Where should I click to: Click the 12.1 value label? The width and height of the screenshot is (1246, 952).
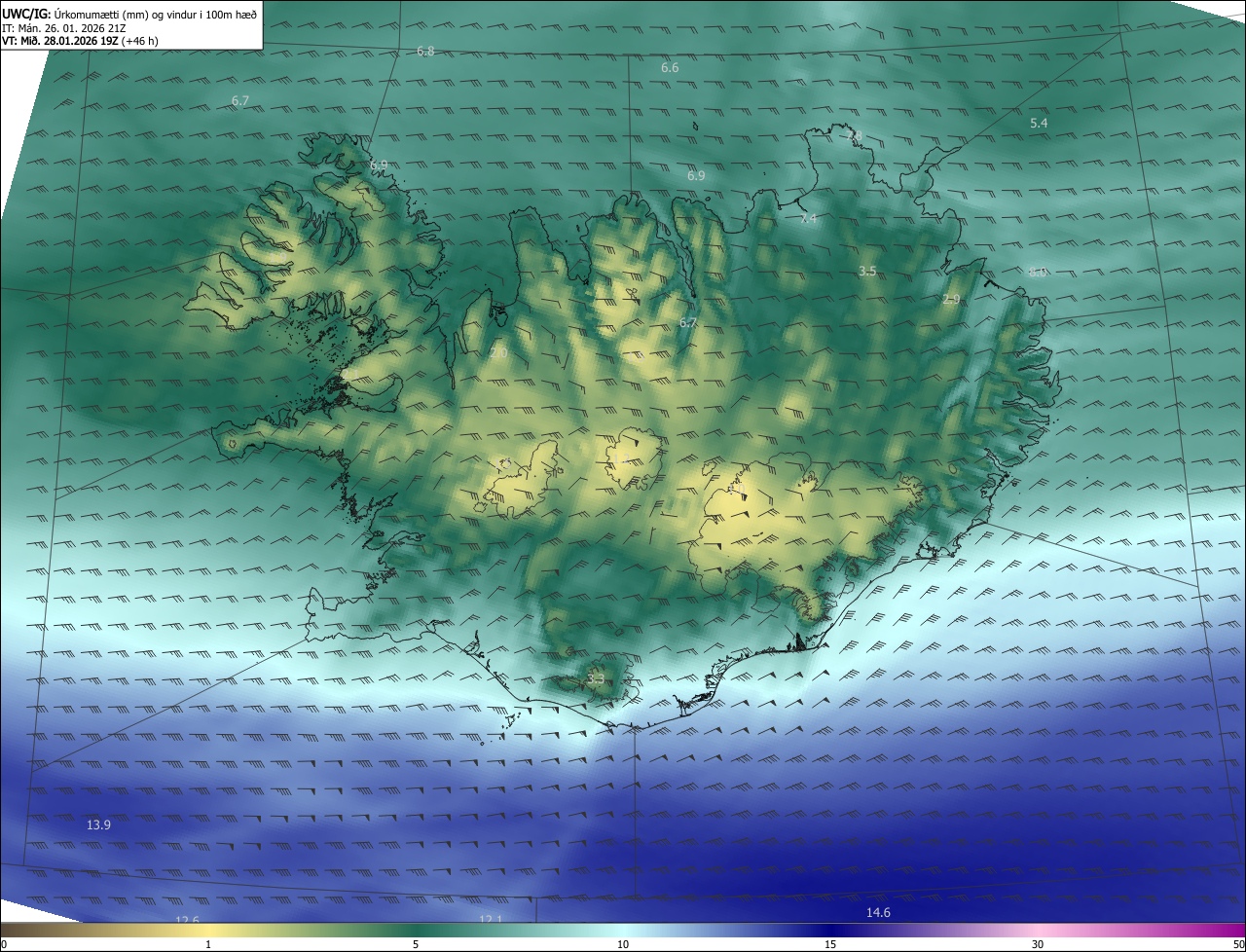coord(491,919)
